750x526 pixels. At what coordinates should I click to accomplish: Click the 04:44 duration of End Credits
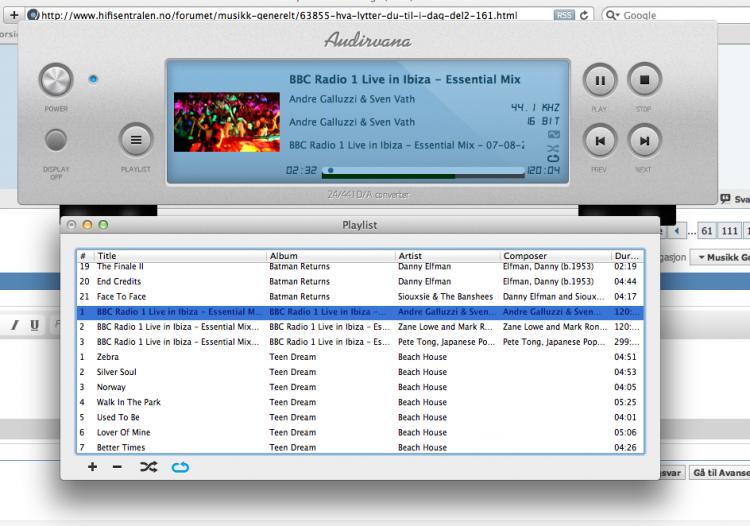625,282
